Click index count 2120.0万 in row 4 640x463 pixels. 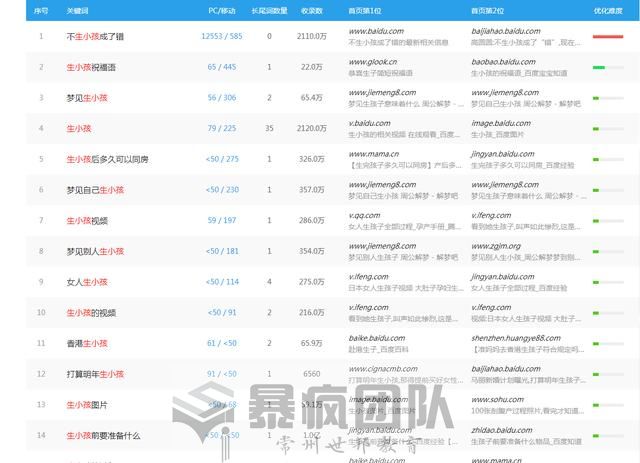click(312, 128)
